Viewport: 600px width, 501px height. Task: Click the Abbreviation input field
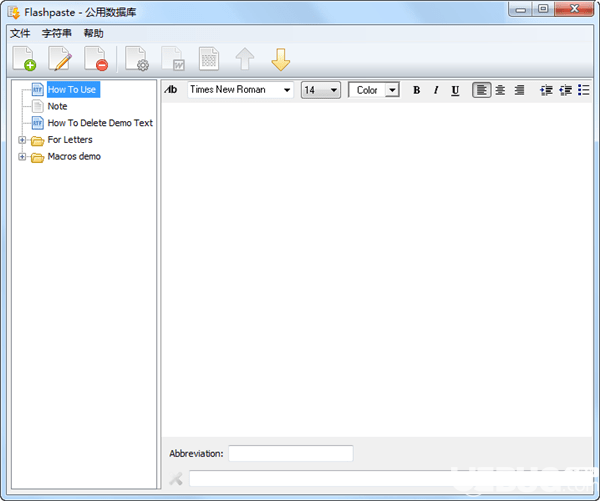coord(291,454)
